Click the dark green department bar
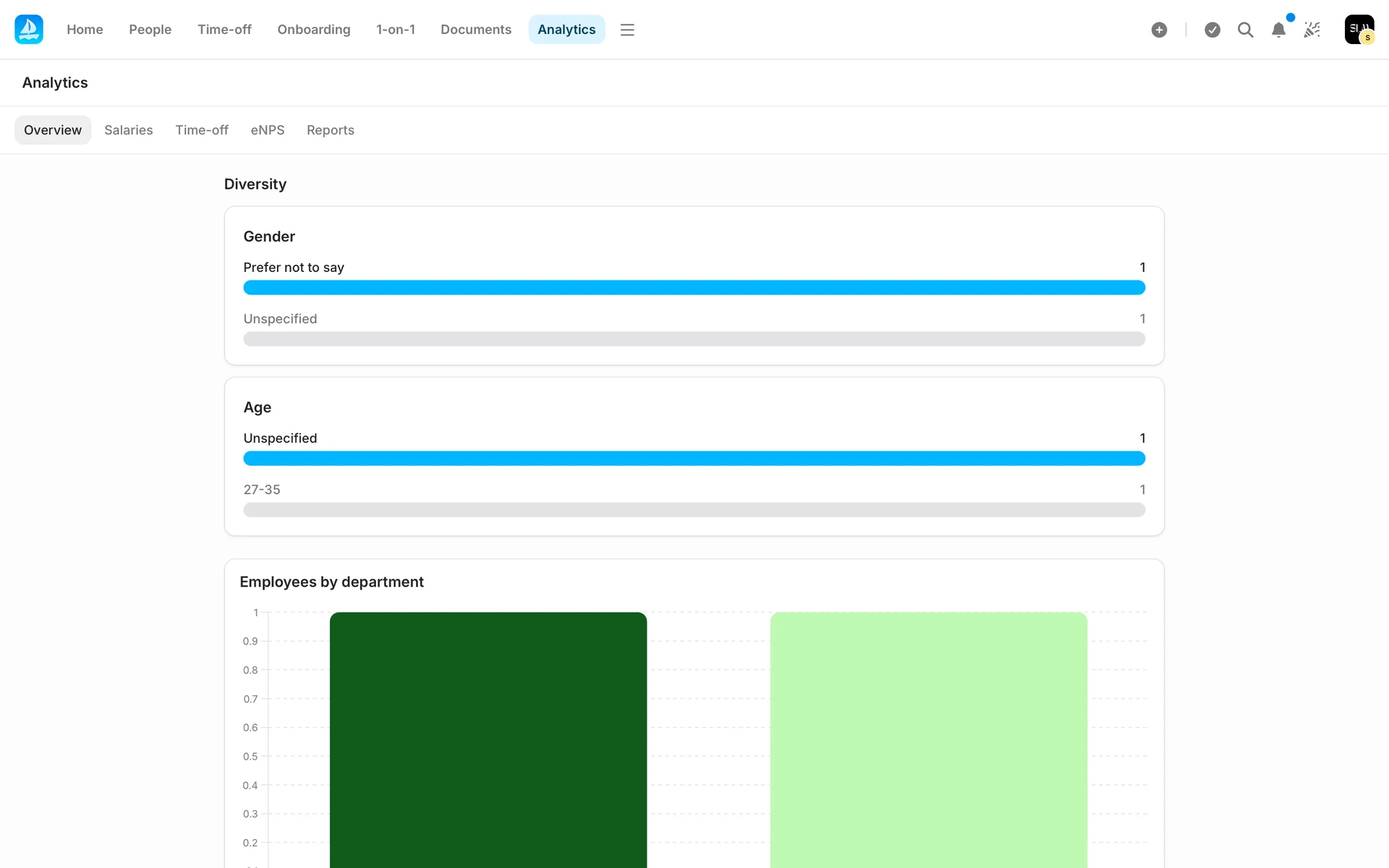 pyautogui.click(x=488, y=738)
